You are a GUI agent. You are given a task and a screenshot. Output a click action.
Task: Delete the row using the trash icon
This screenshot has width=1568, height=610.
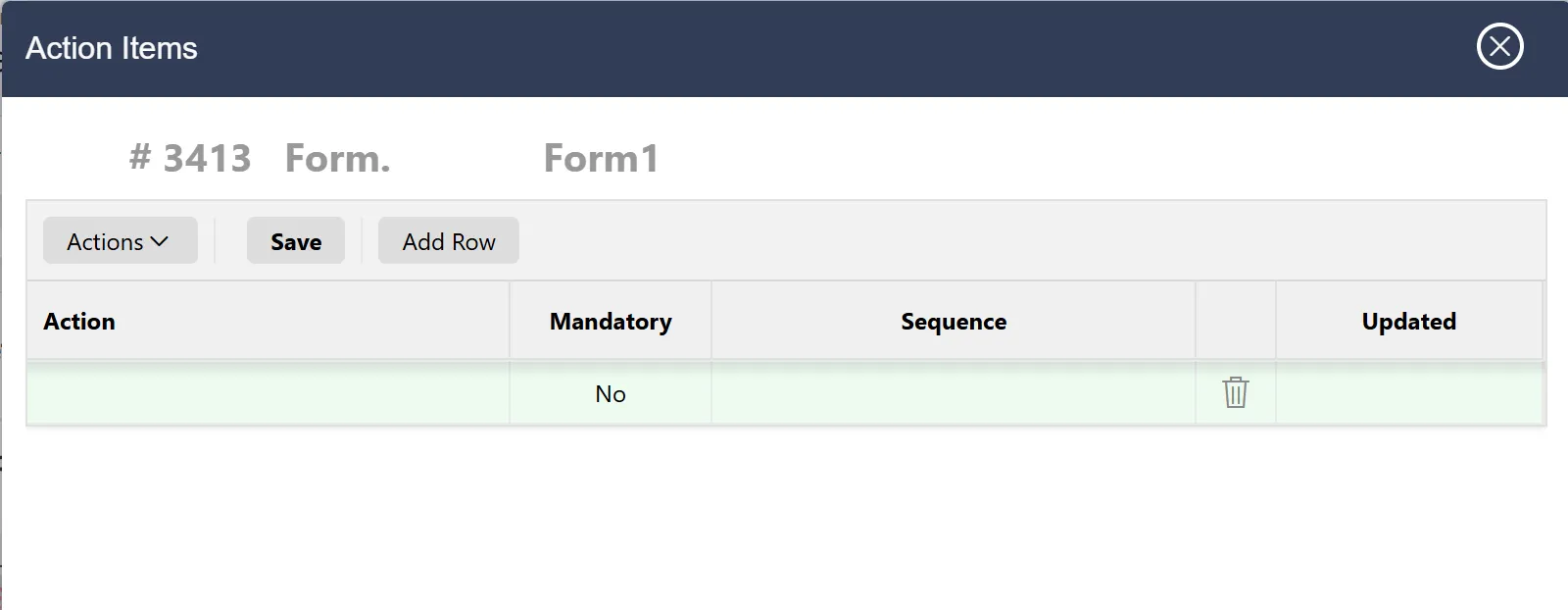point(1235,392)
